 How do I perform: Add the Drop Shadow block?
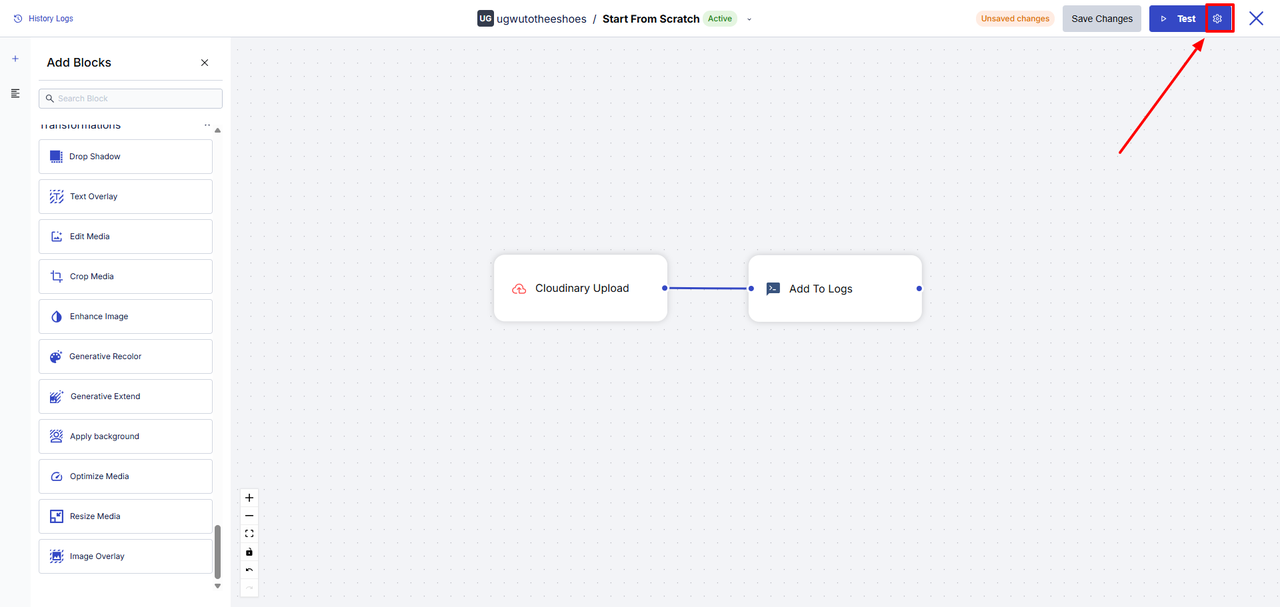click(x=126, y=157)
